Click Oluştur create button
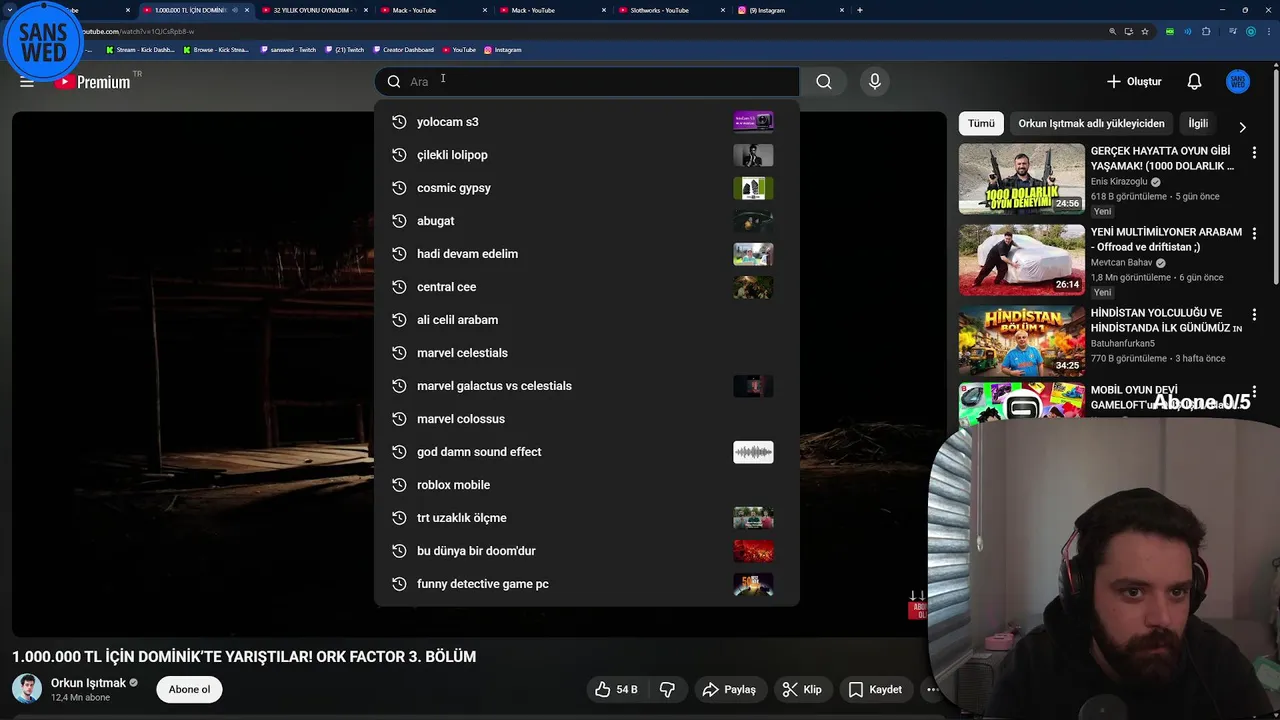 pos(1134,82)
